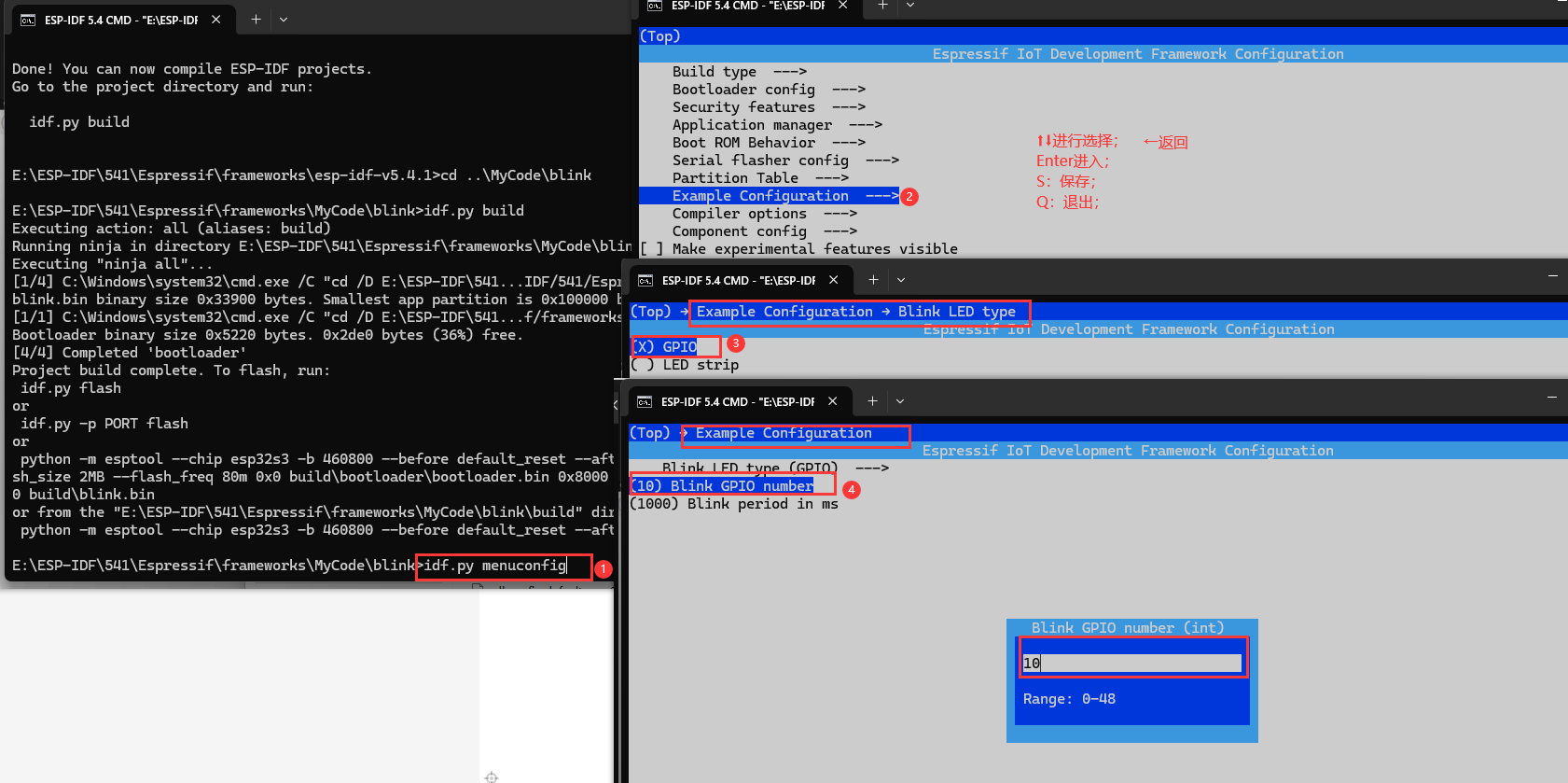Open the Blink LED type (GPIO) submenu entry
Screen dimensions: 1568x783
(775, 468)
